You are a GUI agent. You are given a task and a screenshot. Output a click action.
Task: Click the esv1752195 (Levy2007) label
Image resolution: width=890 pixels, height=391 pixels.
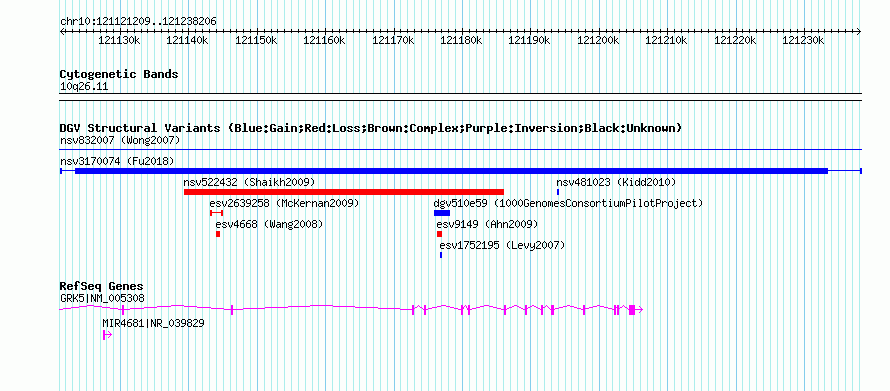click(x=502, y=245)
